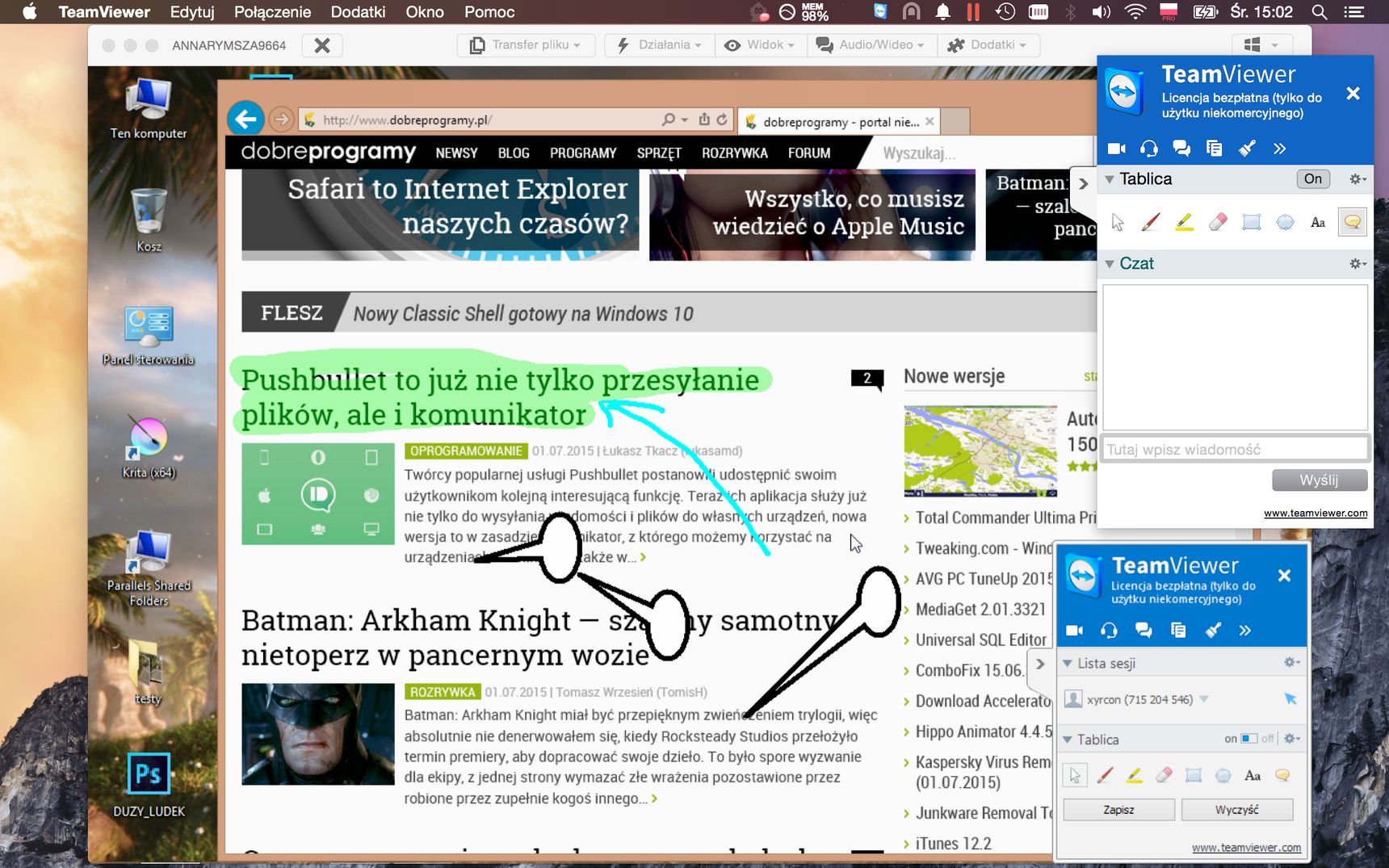Select Aa text tool in lower Tablica panel
1389x868 pixels.
[1253, 776]
